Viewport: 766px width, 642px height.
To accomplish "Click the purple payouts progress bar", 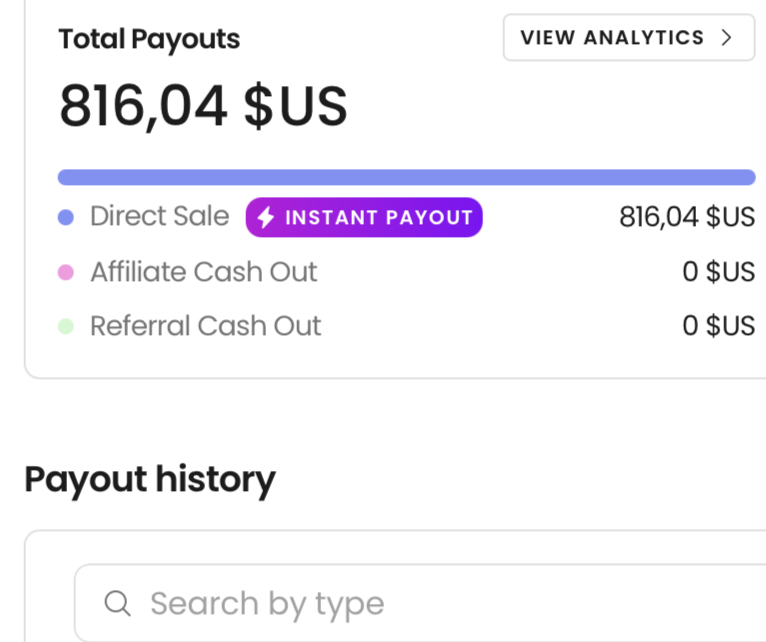I will coord(406,177).
